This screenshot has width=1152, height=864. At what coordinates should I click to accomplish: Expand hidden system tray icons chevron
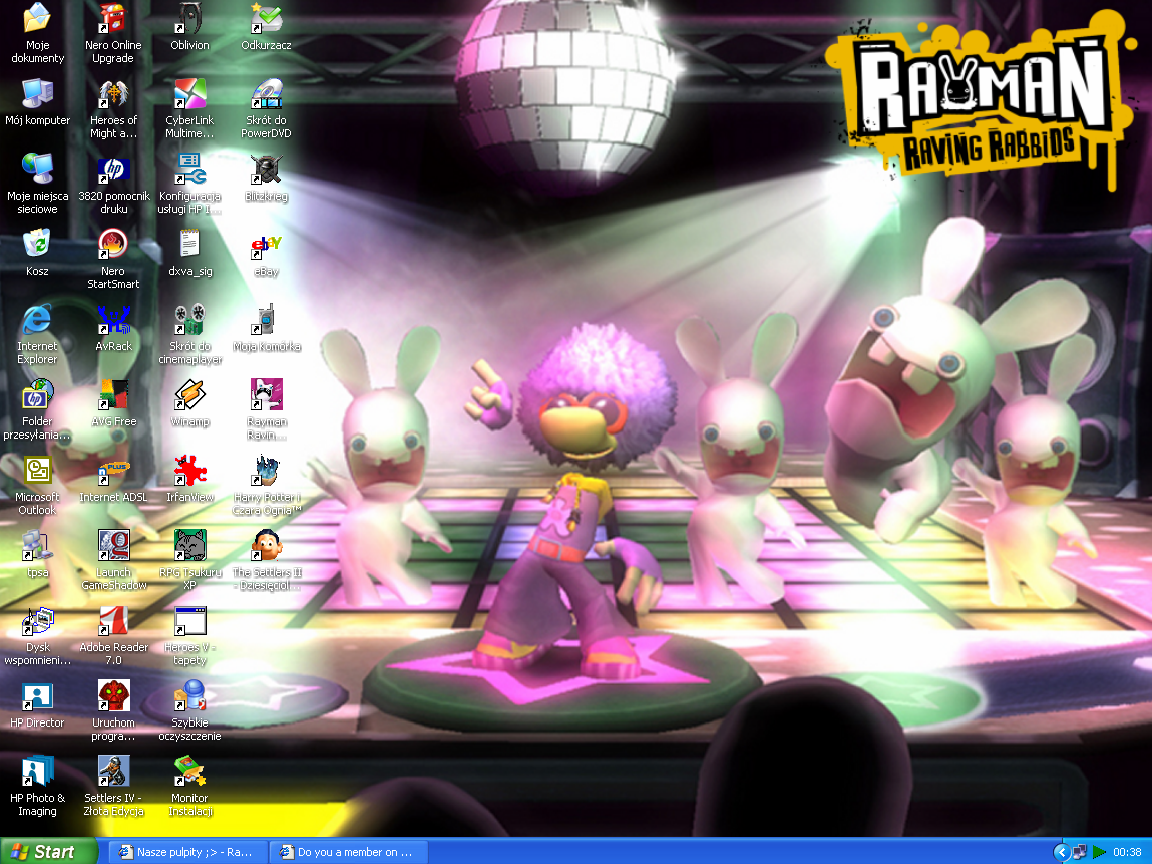(x=1061, y=852)
